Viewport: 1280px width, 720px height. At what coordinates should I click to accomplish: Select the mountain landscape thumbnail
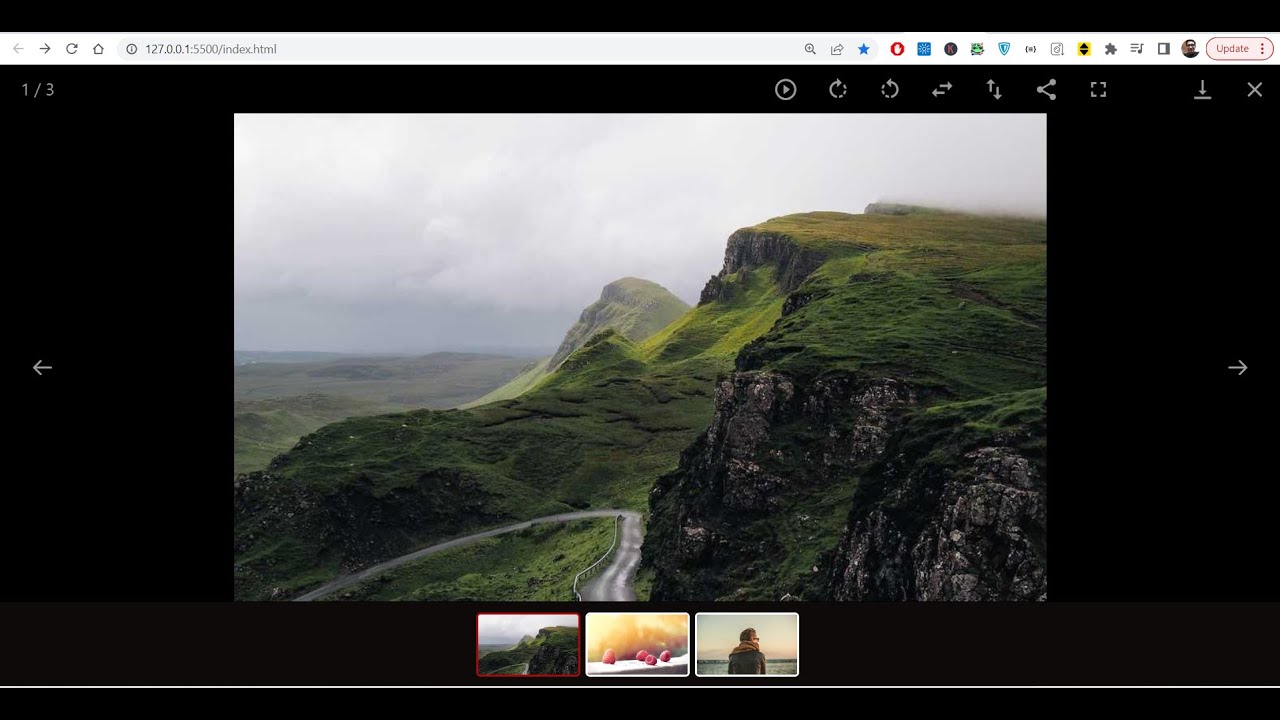(x=528, y=645)
